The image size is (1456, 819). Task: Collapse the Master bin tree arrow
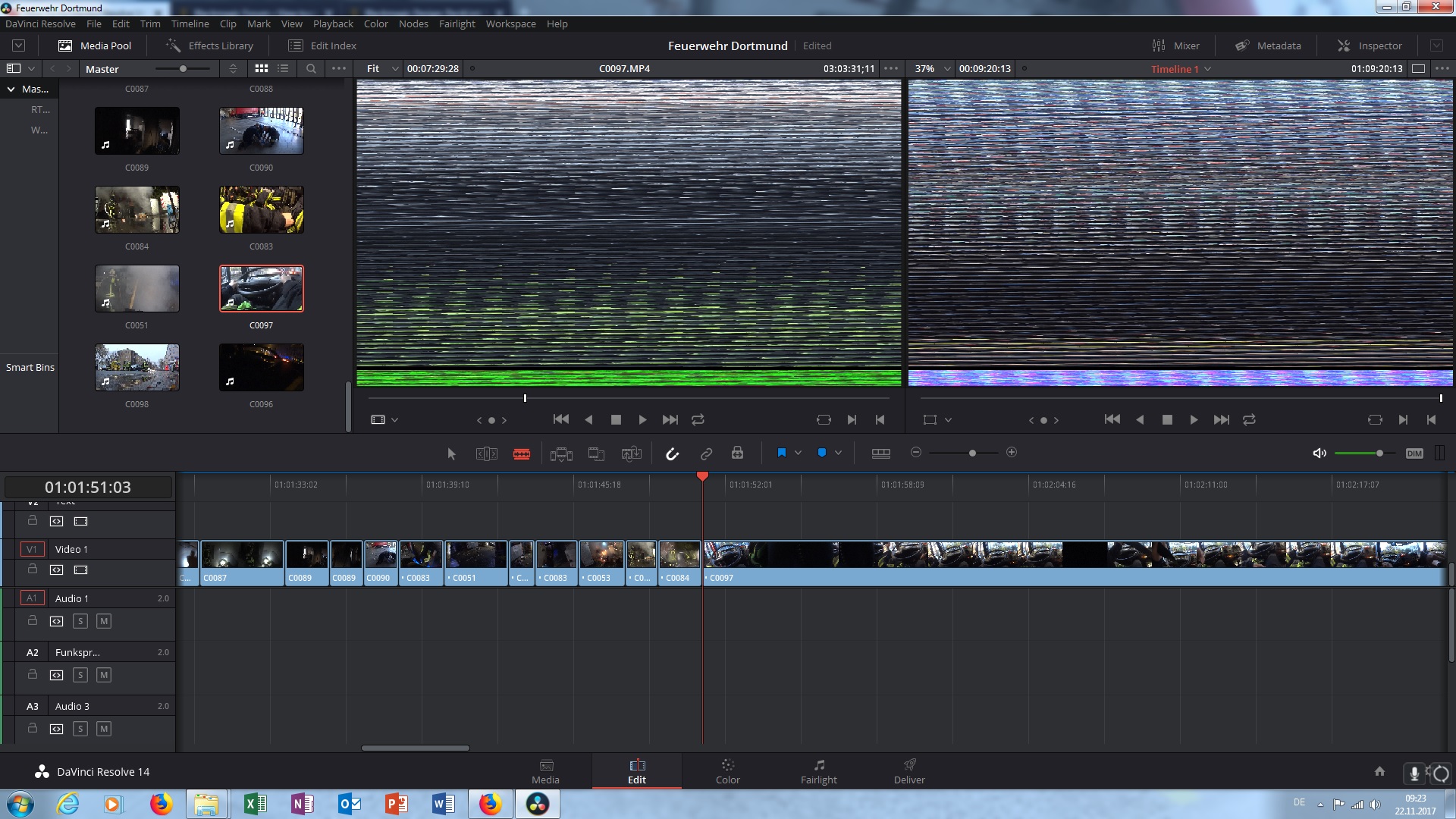(x=11, y=89)
